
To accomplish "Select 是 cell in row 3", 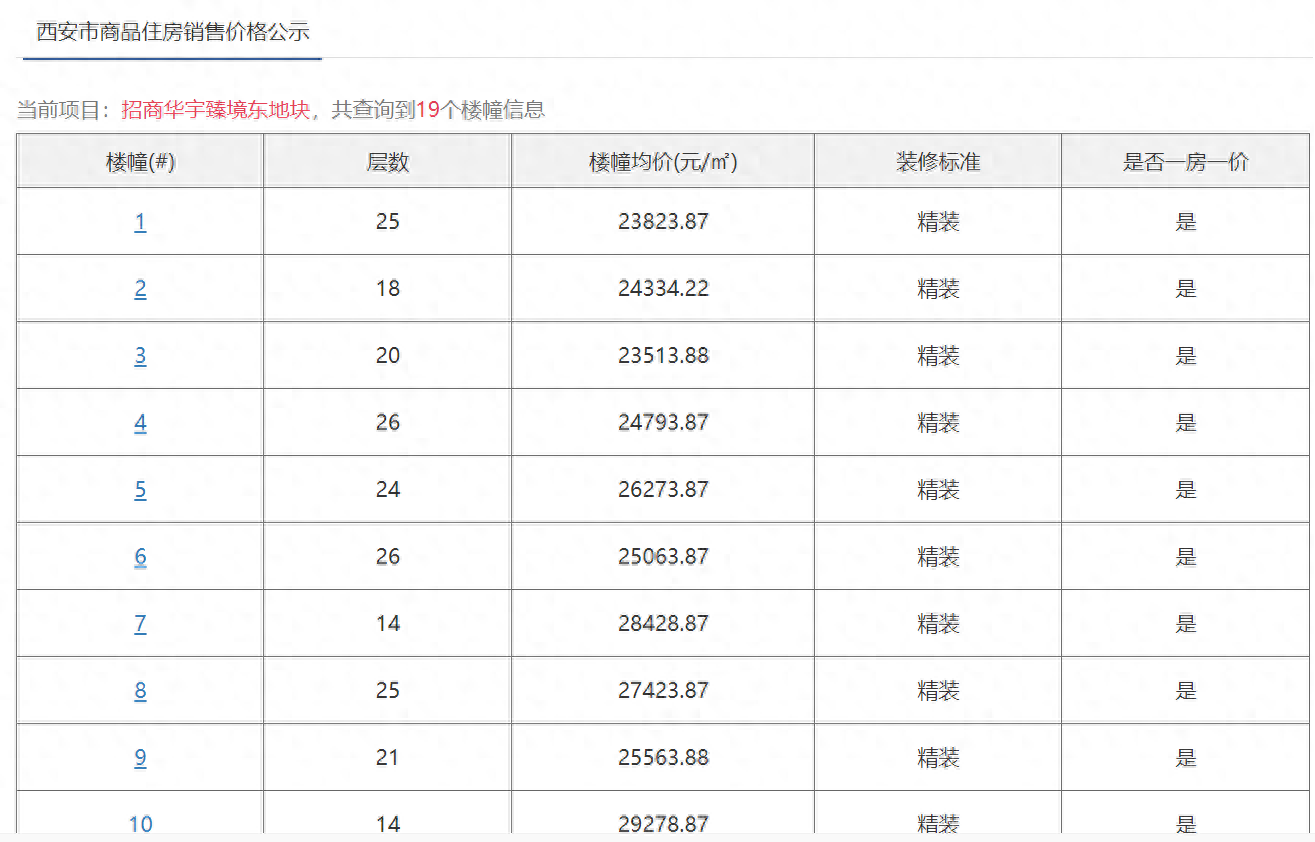I will [x=1186, y=356].
